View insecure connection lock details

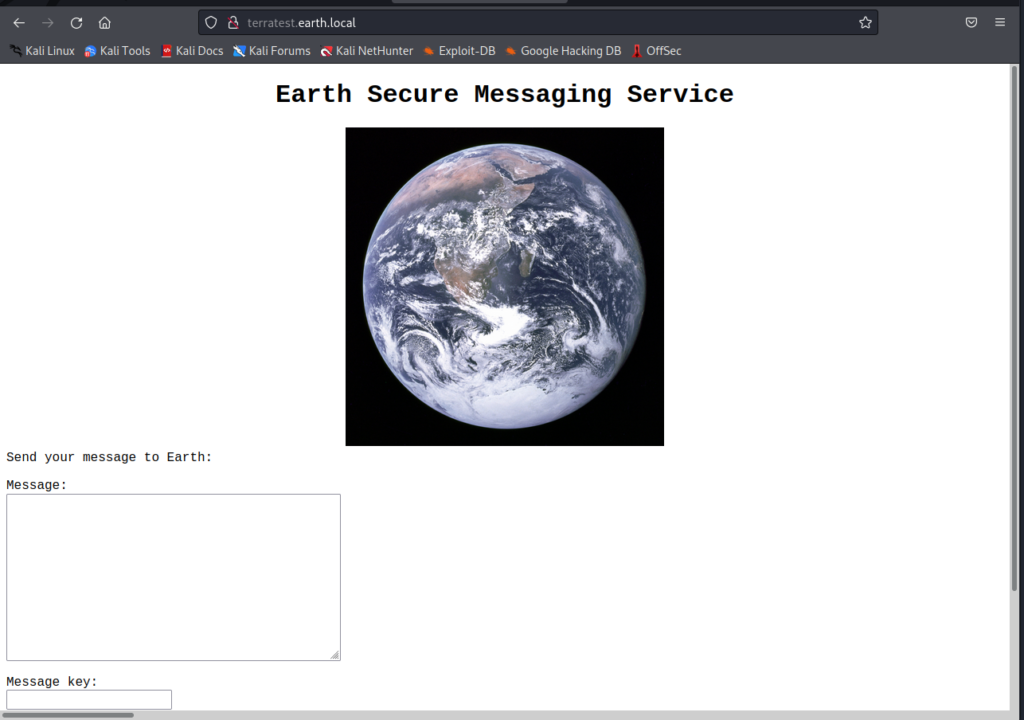pos(233,23)
